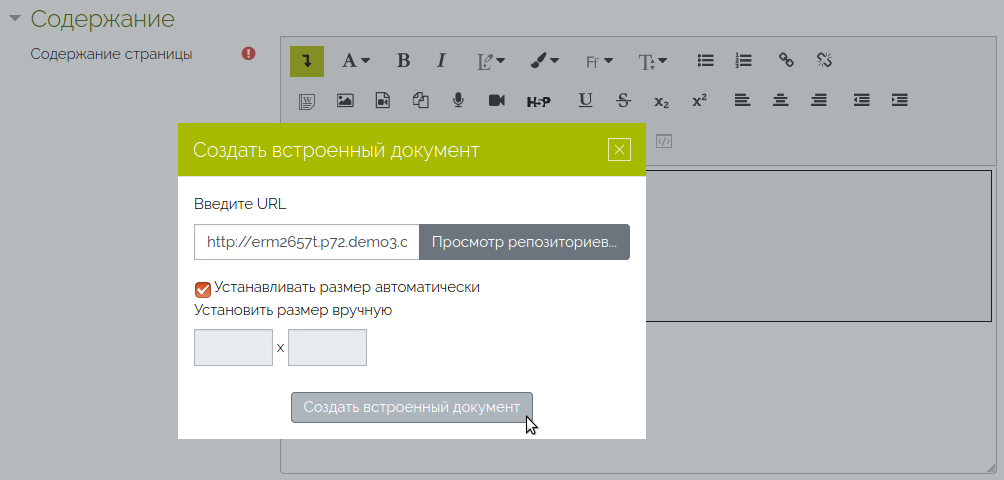The height and width of the screenshot is (480, 1004).
Task: Collapse the 'Содержание' section
Action: click(15, 19)
